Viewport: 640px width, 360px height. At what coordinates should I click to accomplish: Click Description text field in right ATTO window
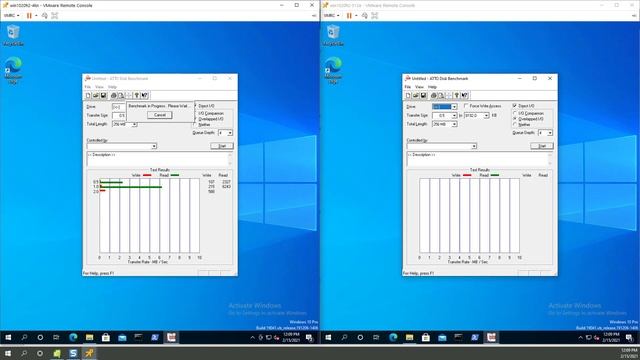(479, 159)
